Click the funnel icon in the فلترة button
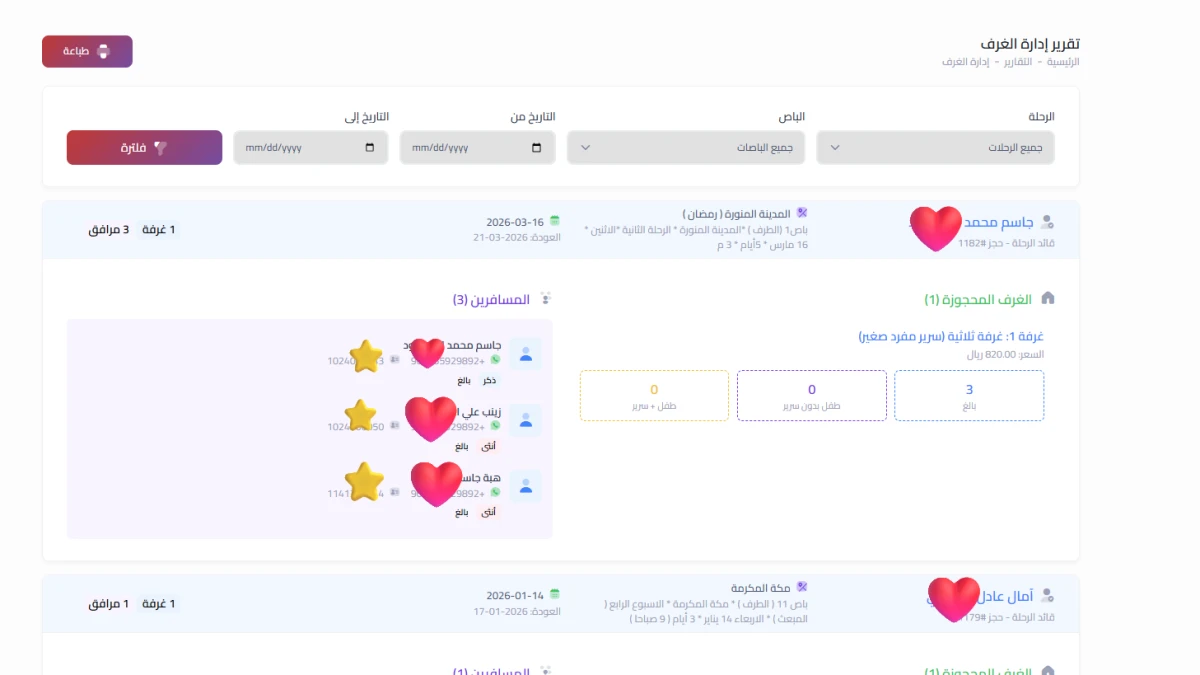 pyautogui.click(x=160, y=148)
